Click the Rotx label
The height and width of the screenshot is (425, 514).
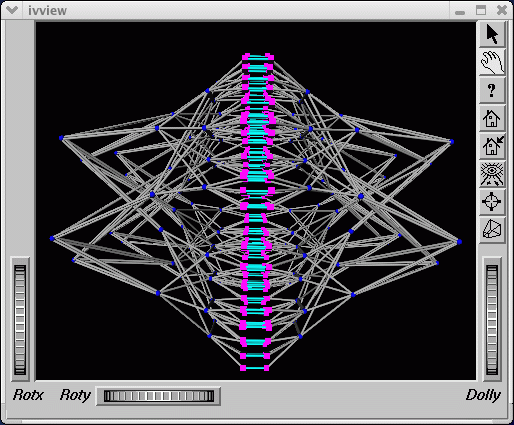[x=28, y=395]
